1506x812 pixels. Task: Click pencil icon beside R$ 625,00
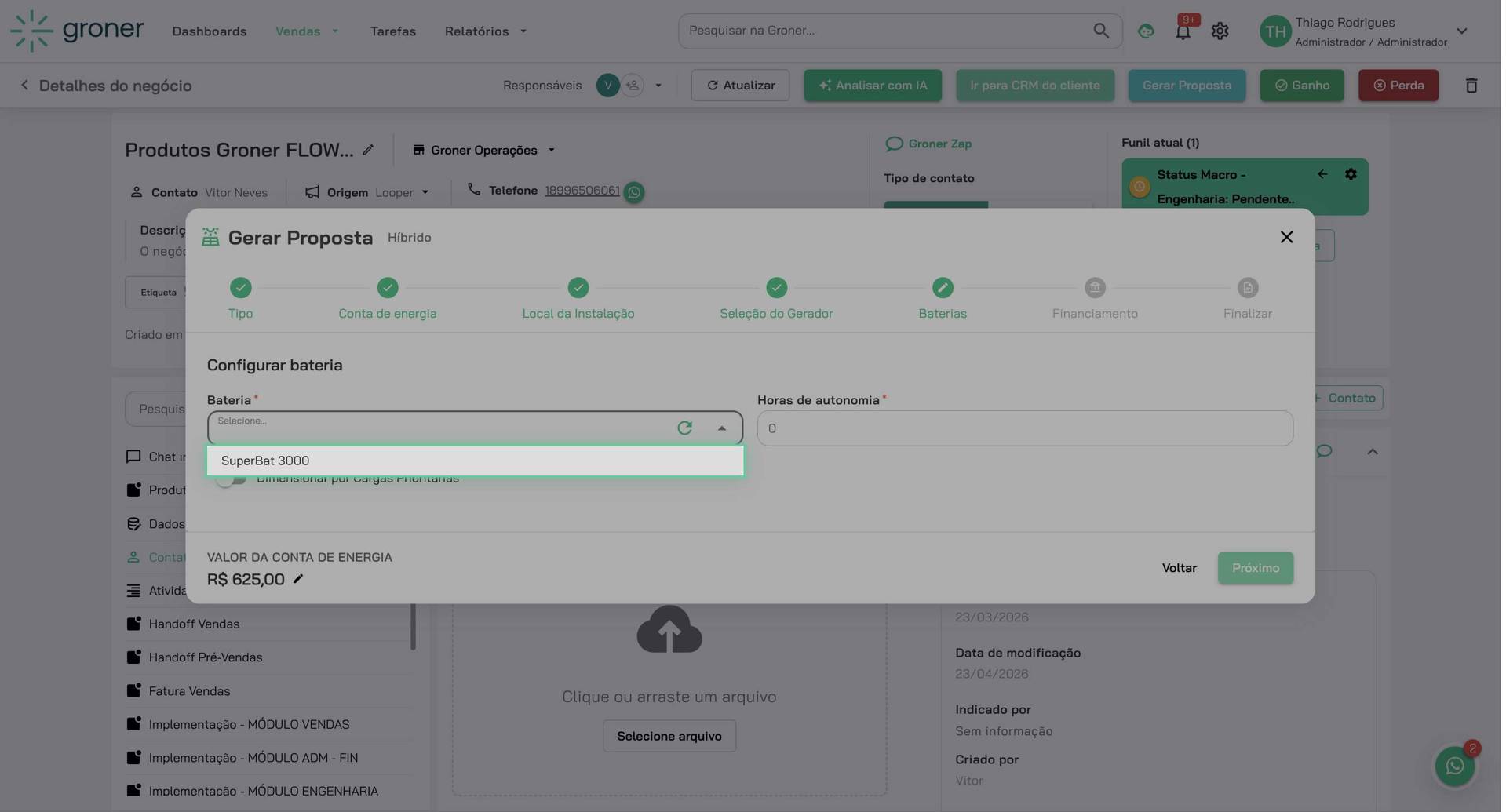298,580
